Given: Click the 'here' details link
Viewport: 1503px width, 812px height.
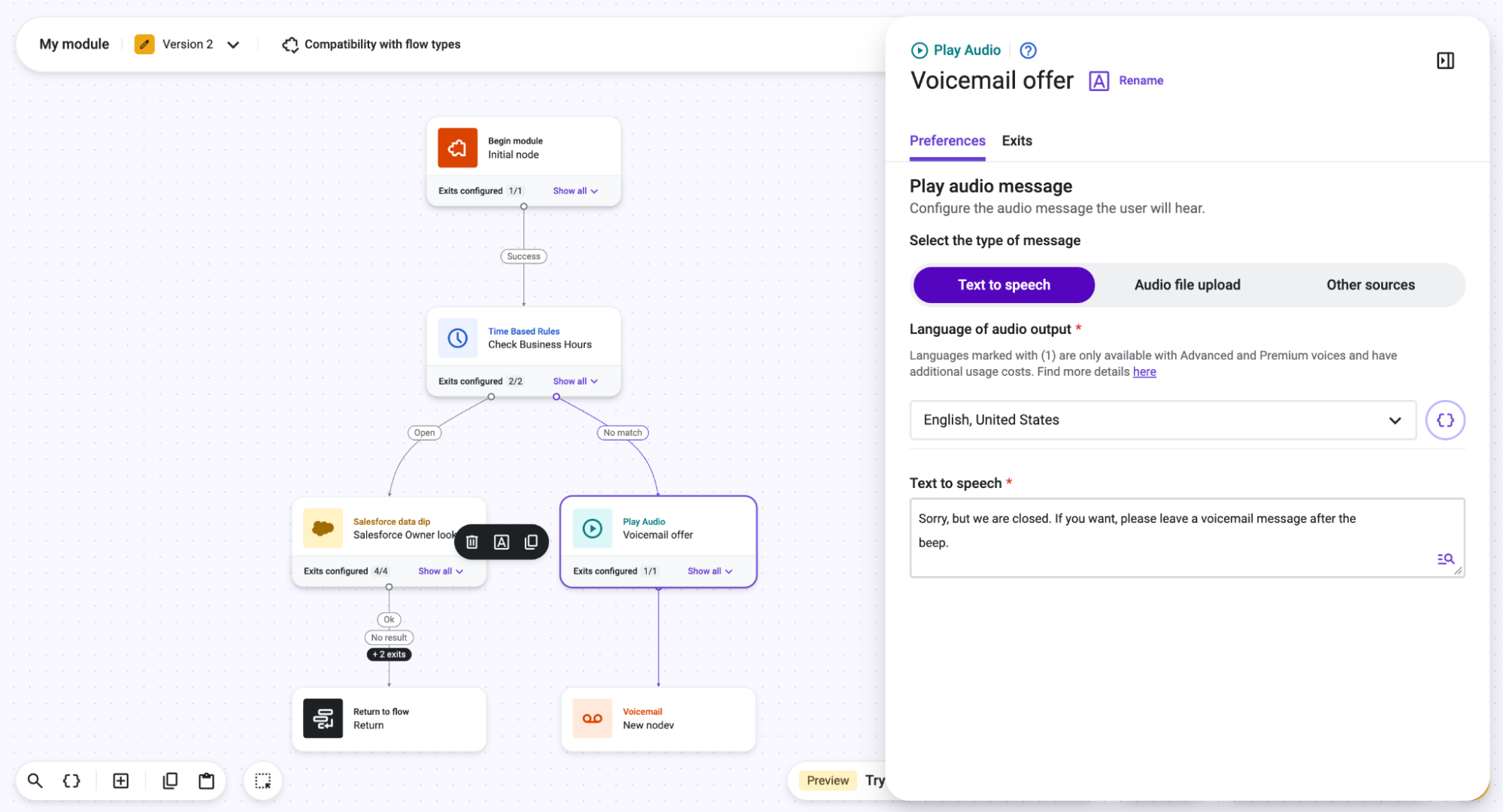Looking at the screenshot, I should click(x=1144, y=371).
